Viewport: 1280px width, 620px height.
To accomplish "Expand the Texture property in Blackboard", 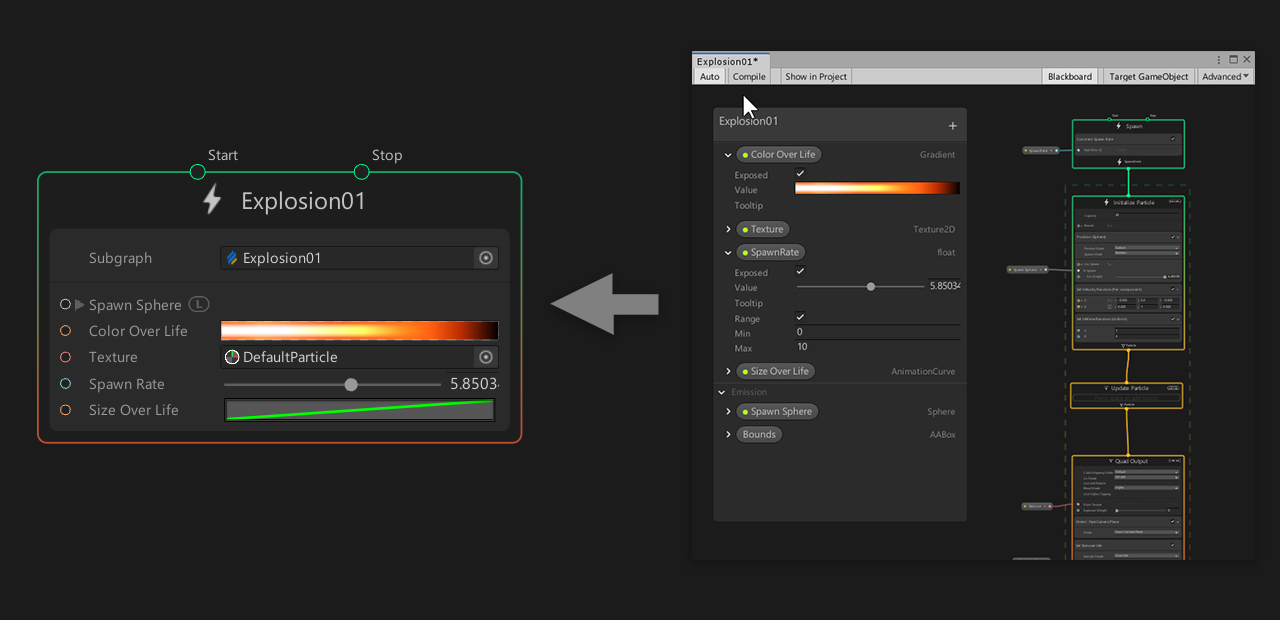I will click(728, 229).
